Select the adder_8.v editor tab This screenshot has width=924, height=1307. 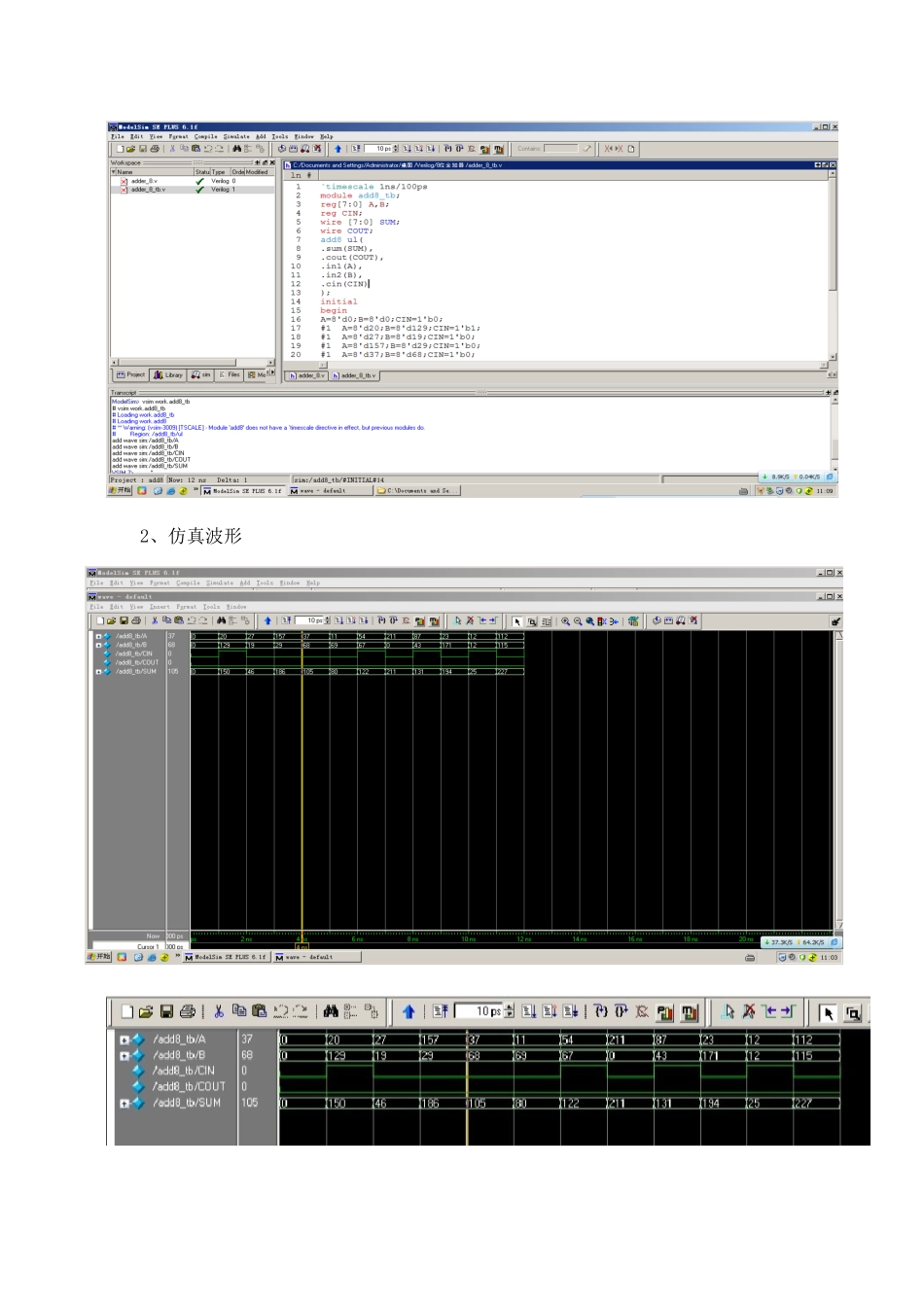[x=307, y=375]
